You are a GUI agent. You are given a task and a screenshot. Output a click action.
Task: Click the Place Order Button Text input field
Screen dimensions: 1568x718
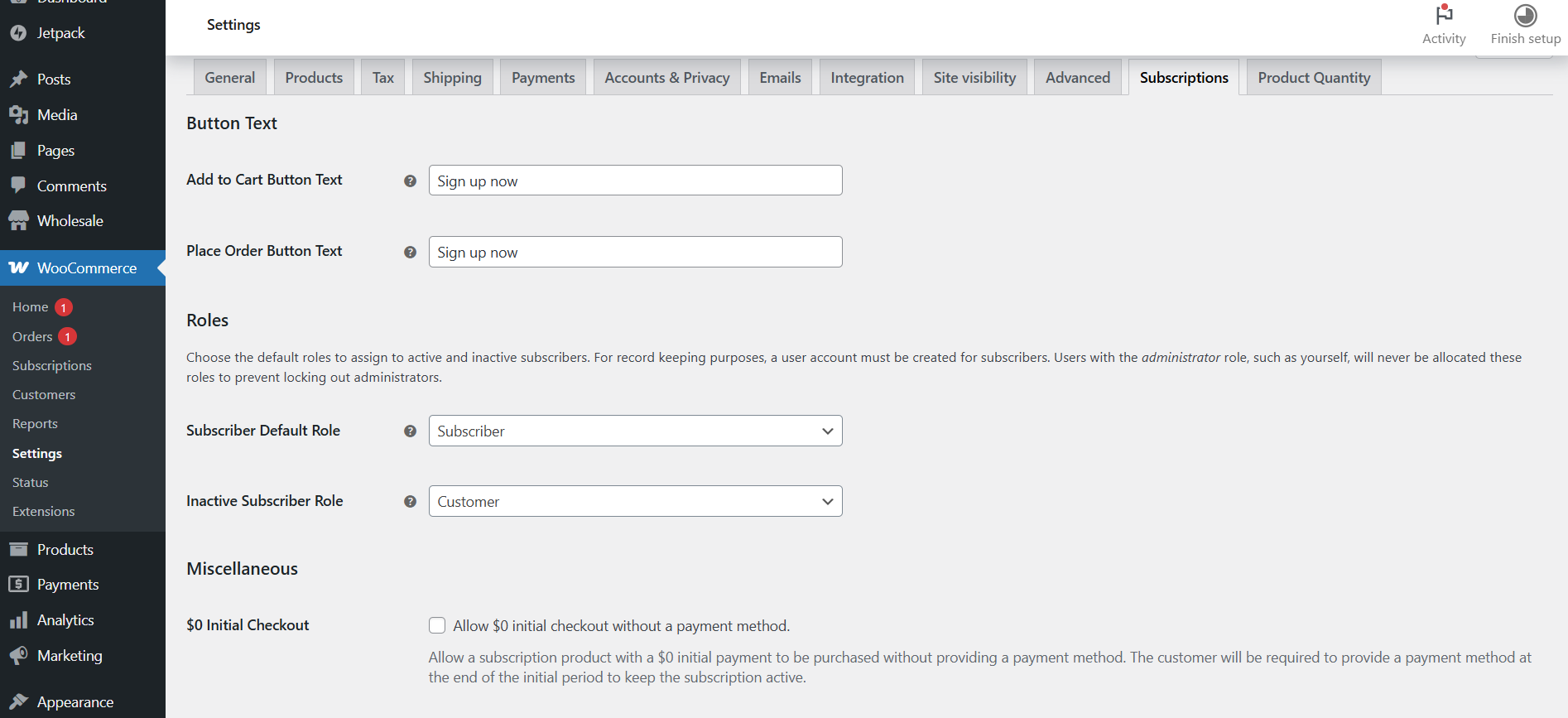634,252
